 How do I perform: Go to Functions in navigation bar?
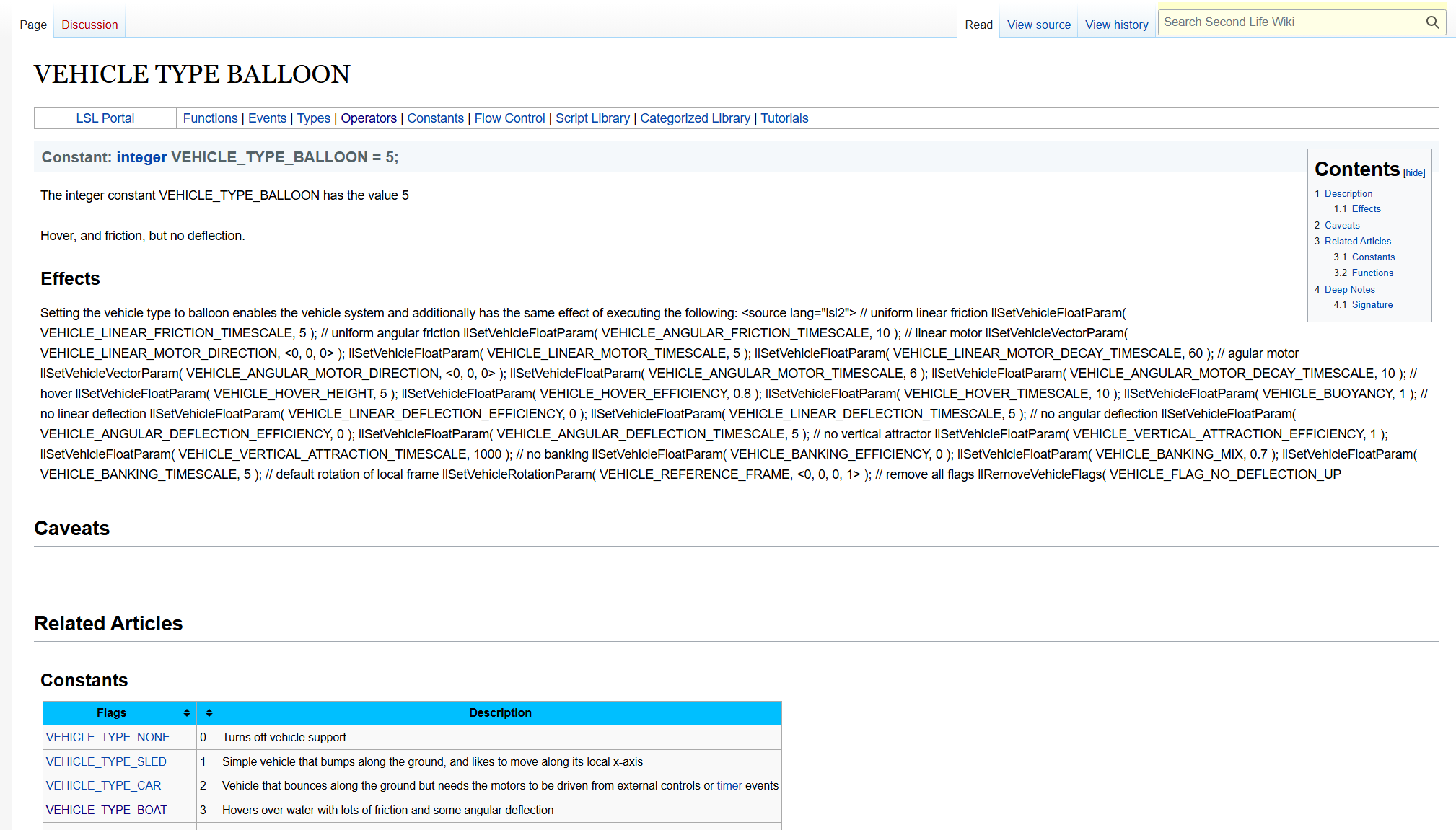(x=210, y=118)
